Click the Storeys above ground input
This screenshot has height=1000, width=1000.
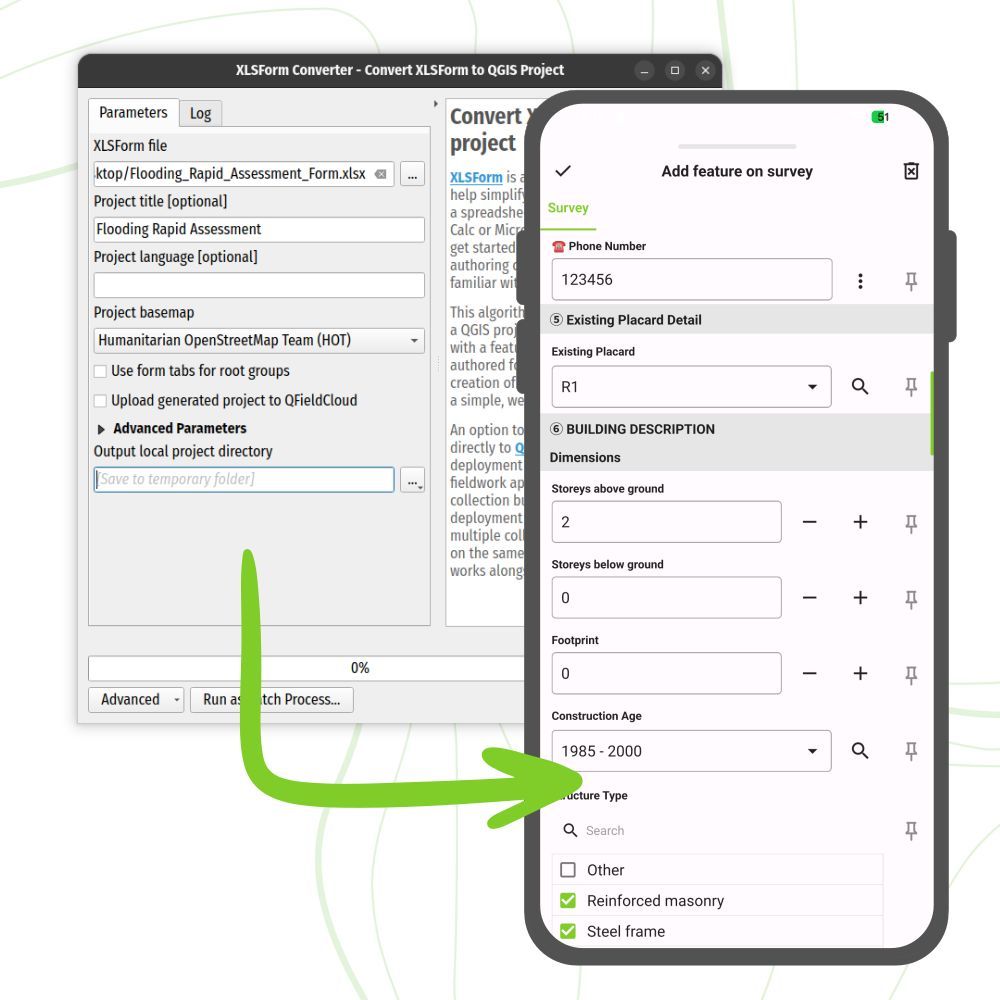666,522
